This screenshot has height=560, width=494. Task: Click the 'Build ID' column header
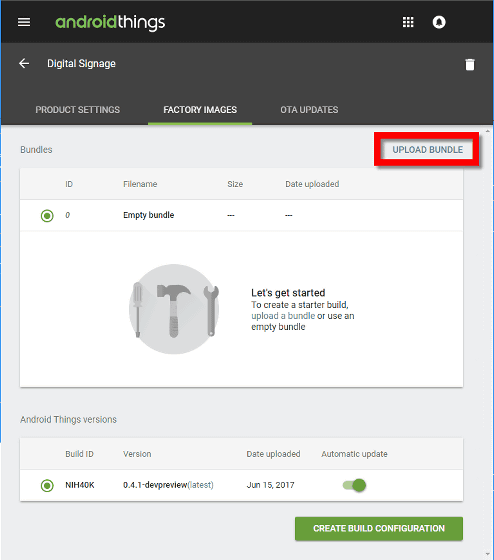79,454
